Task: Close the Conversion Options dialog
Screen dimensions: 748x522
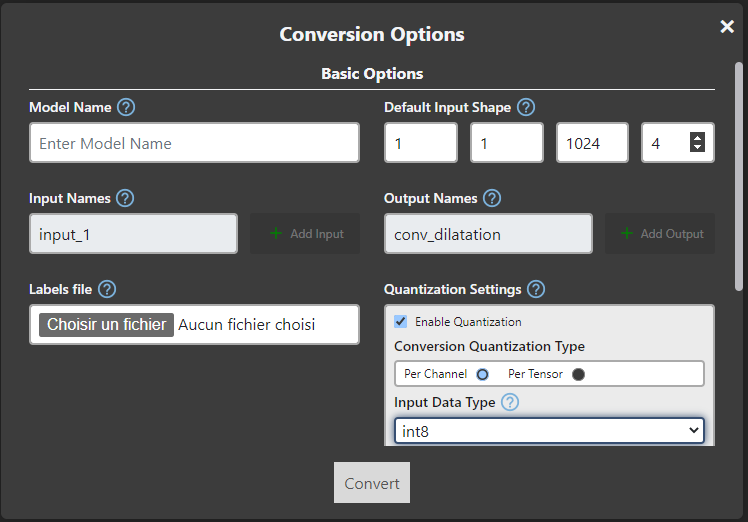Action: [x=727, y=27]
